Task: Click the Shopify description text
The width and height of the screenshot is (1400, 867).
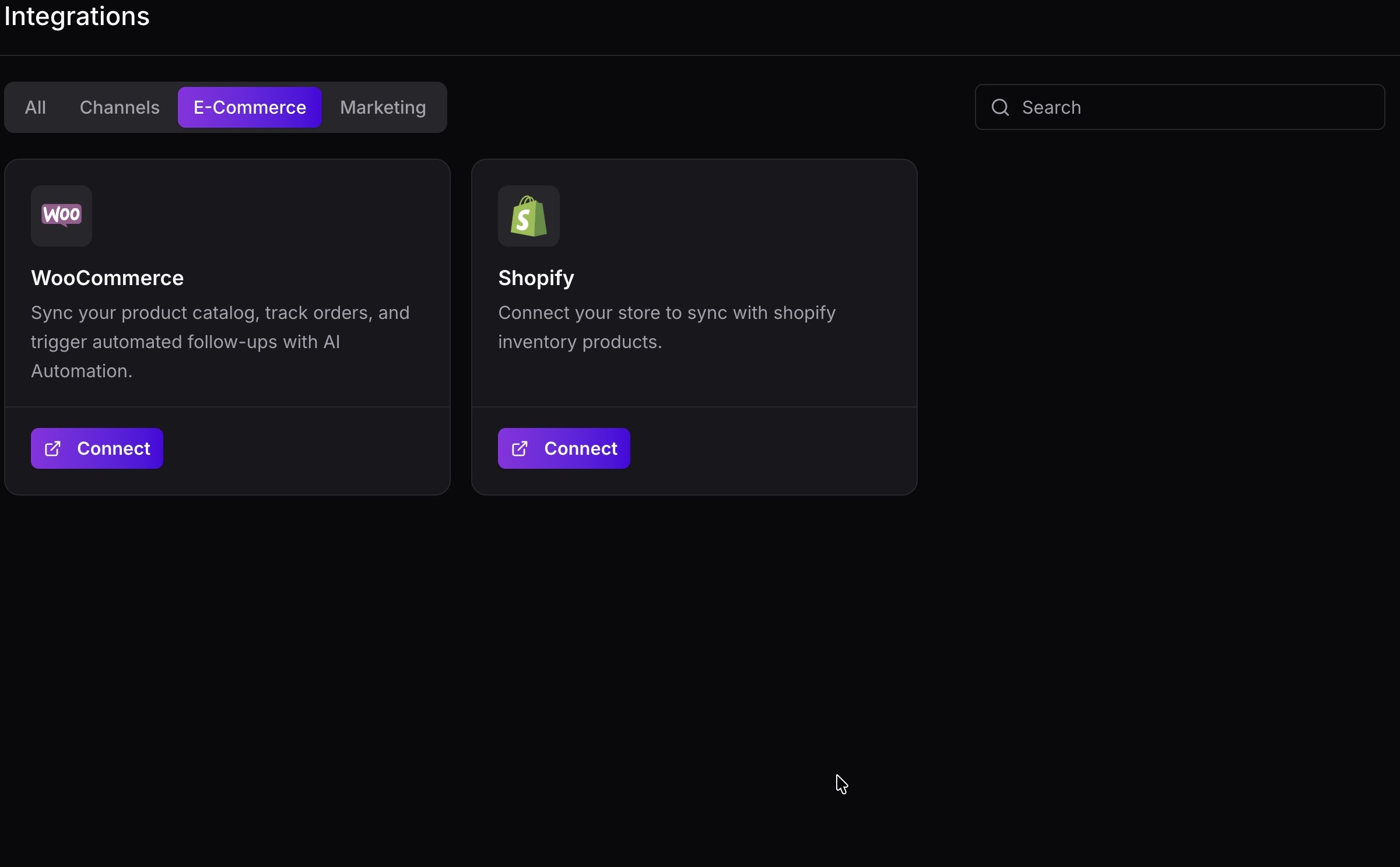Action: tap(666, 327)
